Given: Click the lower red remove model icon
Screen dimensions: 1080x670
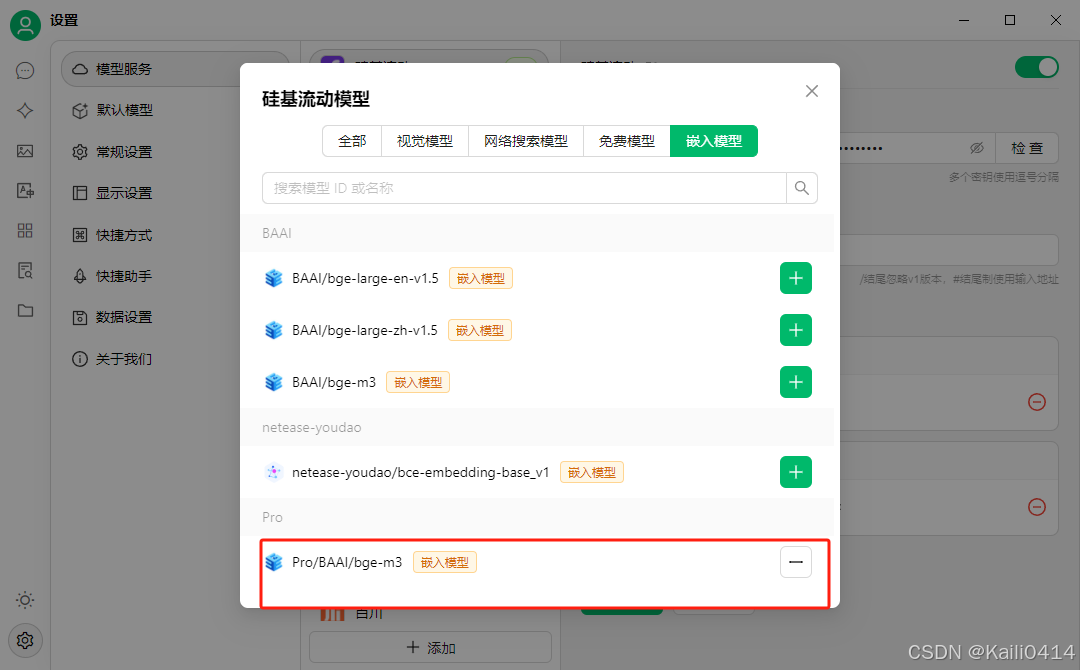Looking at the screenshot, I should [x=1037, y=507].
